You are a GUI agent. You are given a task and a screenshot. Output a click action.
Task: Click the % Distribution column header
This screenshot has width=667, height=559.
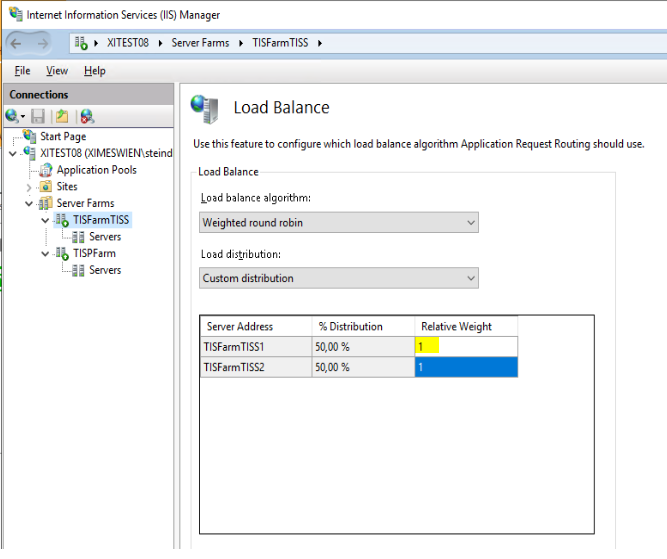363,326
